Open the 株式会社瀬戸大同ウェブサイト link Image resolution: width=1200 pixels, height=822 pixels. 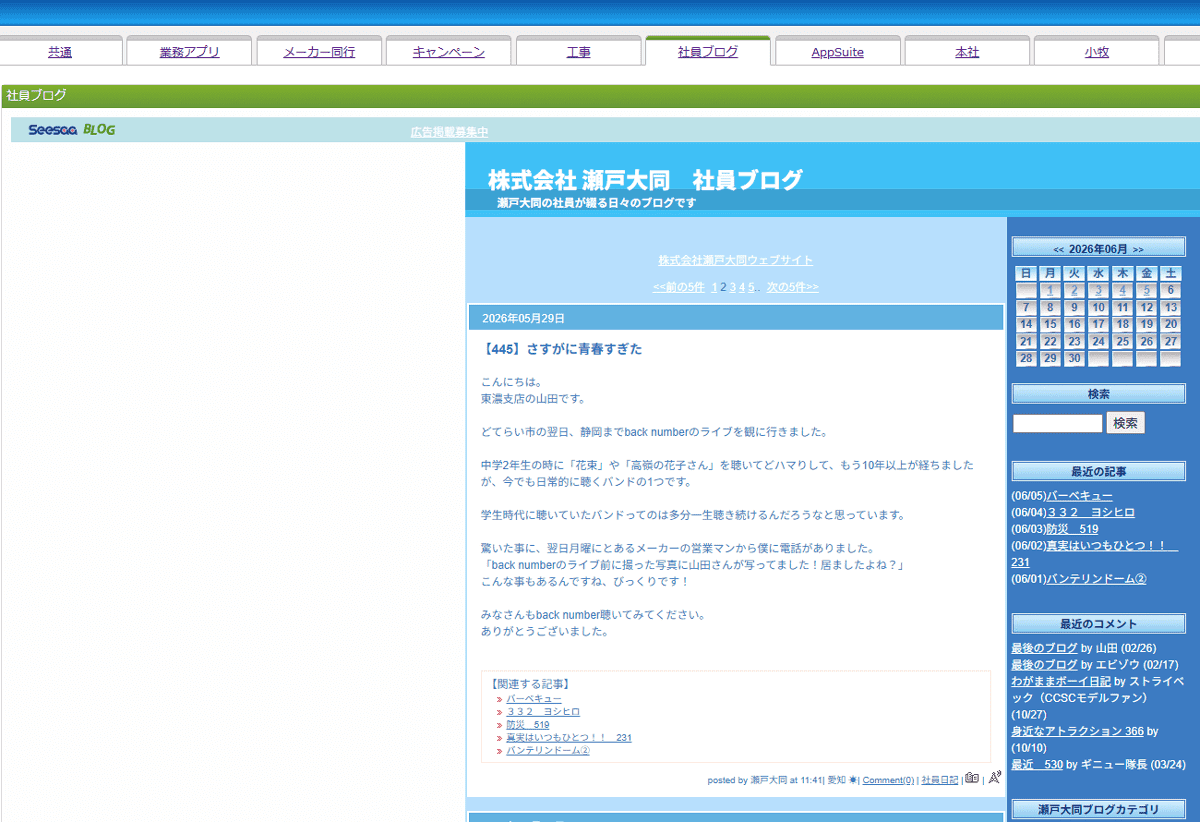[735, 260]
